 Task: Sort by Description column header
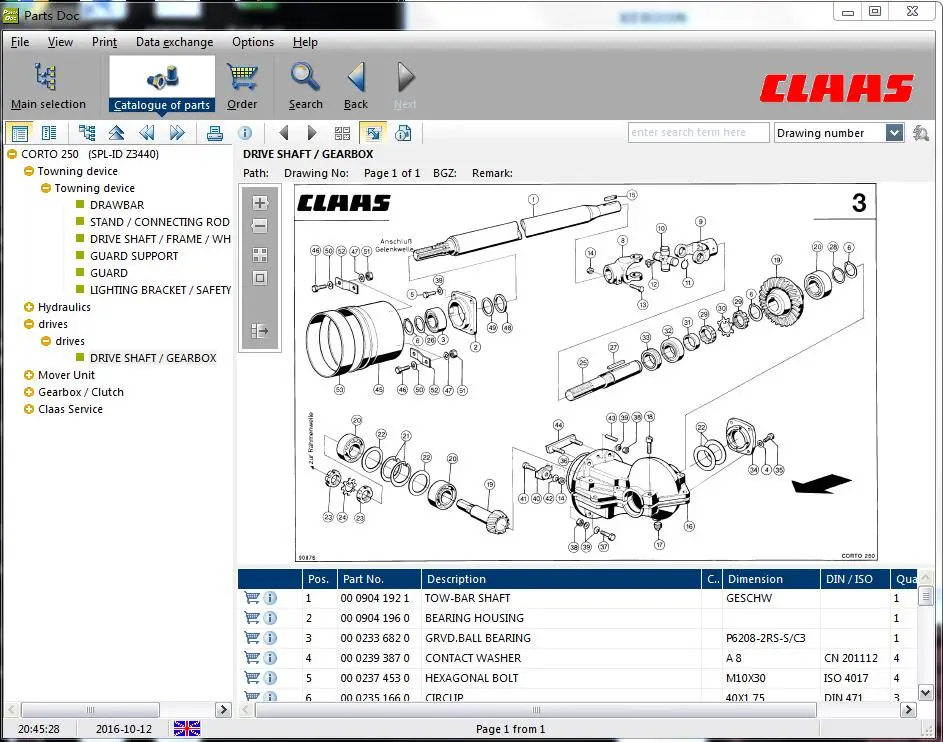point(562,579)
